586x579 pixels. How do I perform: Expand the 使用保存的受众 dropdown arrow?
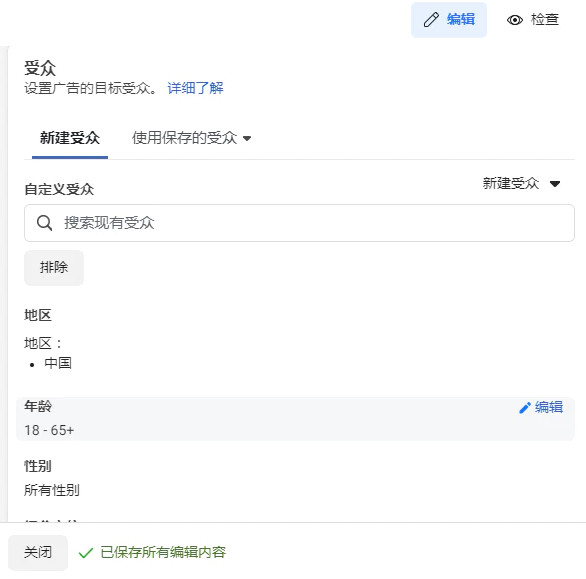(247, 139)
